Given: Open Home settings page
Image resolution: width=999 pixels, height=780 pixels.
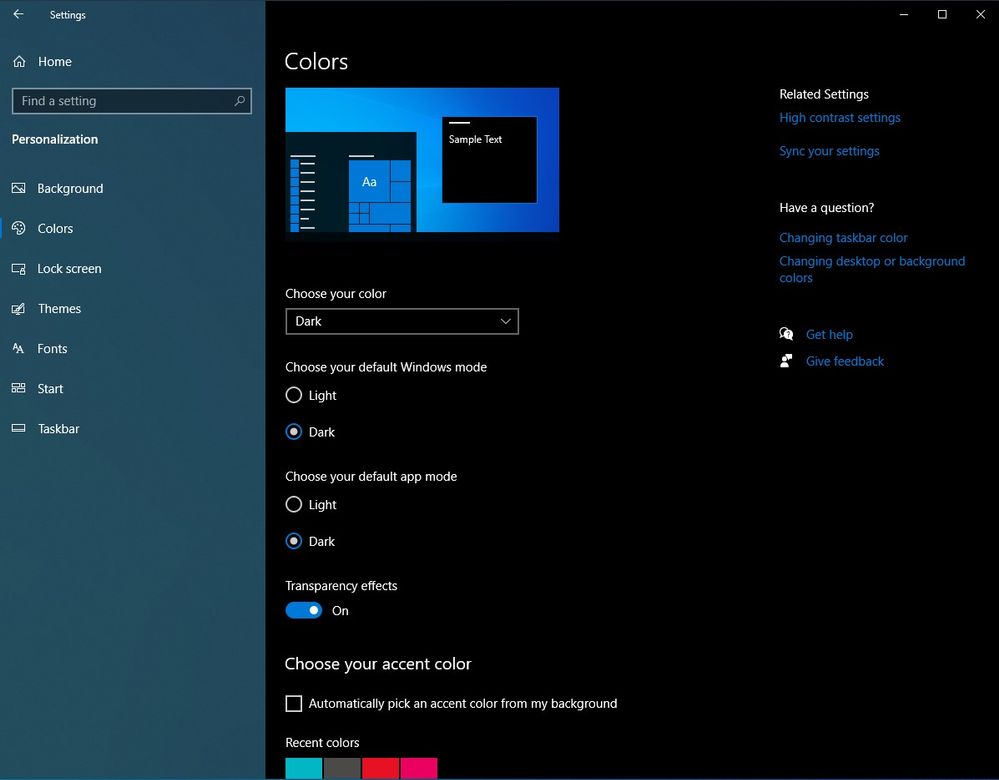Looking at the screenshot, I should coord(55,62).
